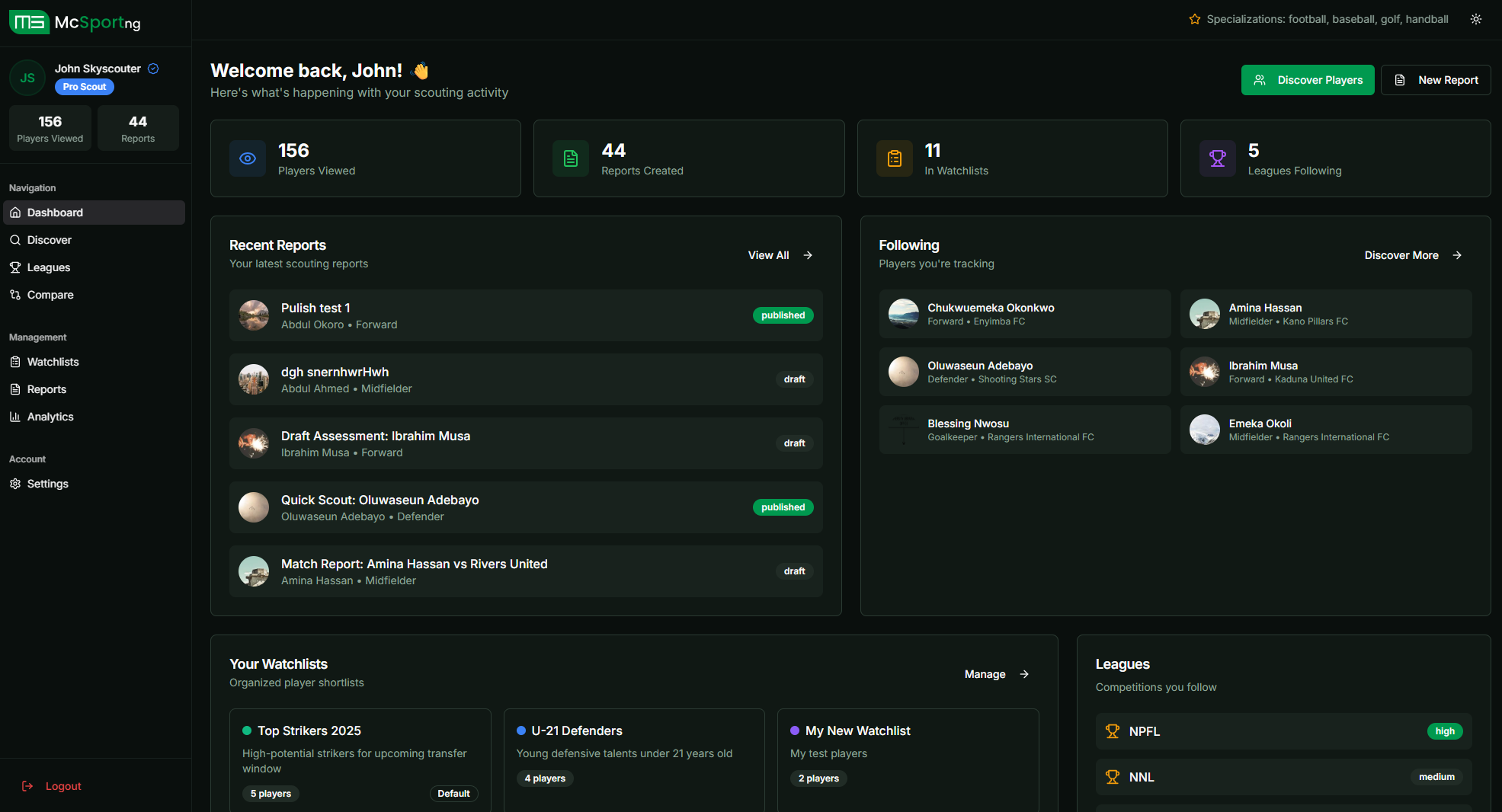Open Settings using the gear icon
Screen dimensions: 1502x812
click(17, 484)
